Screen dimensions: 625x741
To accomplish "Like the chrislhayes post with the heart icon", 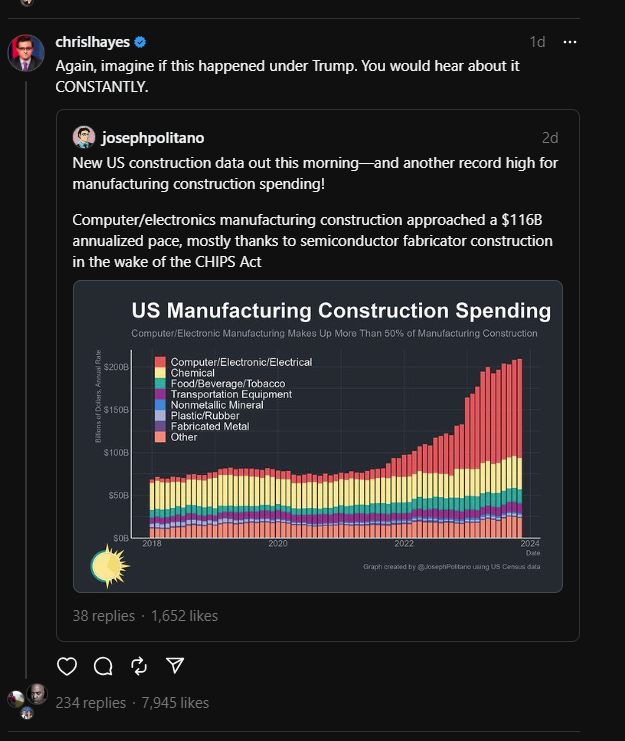I will [67, 666].
